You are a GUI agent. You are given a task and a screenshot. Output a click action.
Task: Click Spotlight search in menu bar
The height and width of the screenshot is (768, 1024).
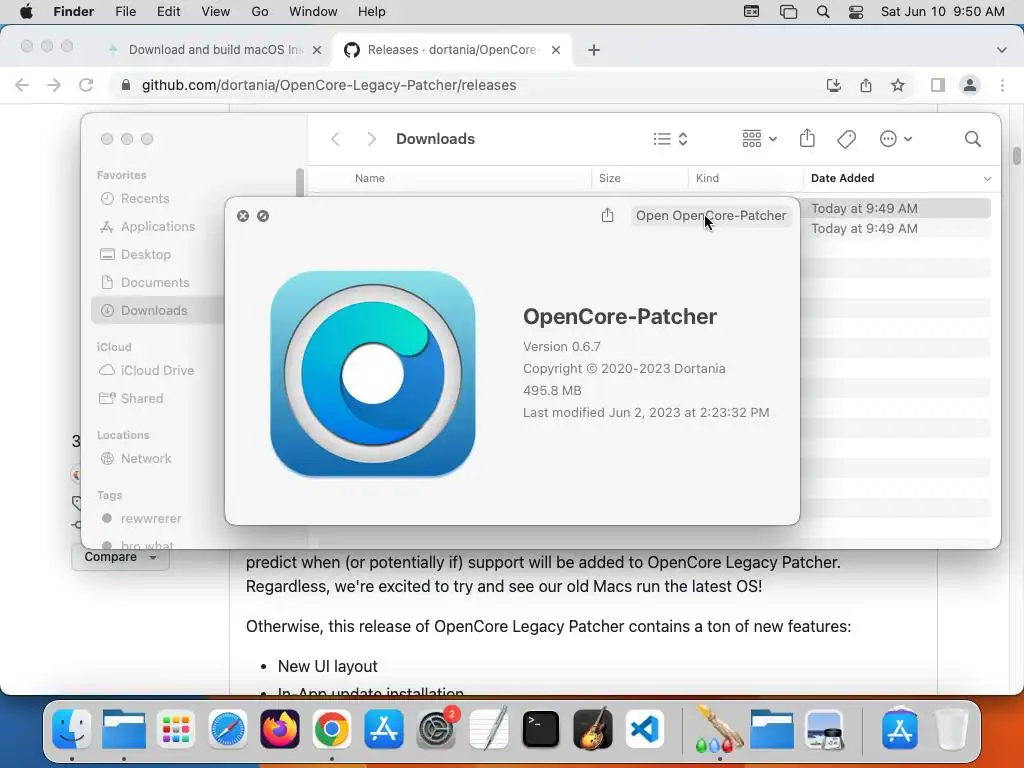point(823,12)
